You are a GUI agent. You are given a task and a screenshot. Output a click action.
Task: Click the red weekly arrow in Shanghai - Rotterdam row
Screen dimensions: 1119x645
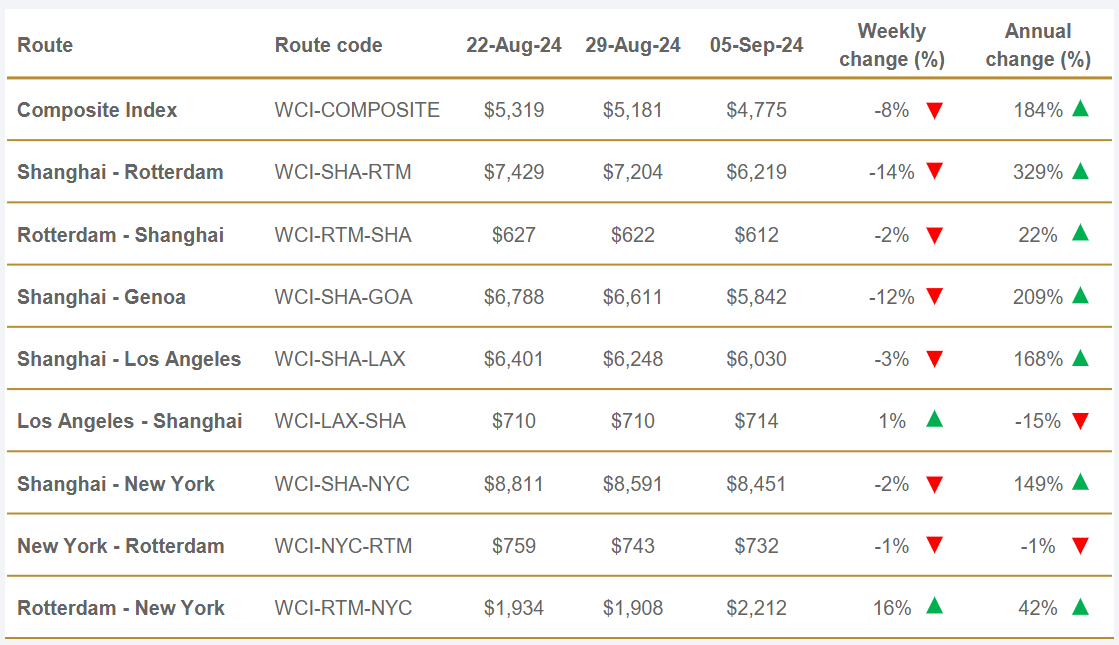[935, 173]
